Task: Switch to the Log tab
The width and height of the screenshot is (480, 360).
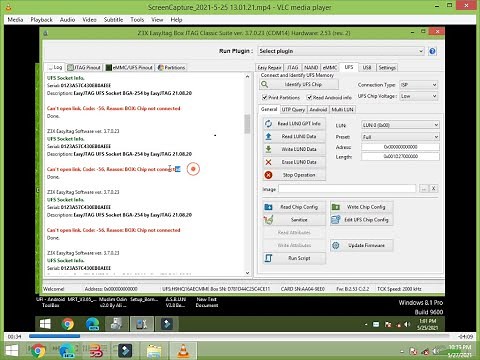Action: 55,67
